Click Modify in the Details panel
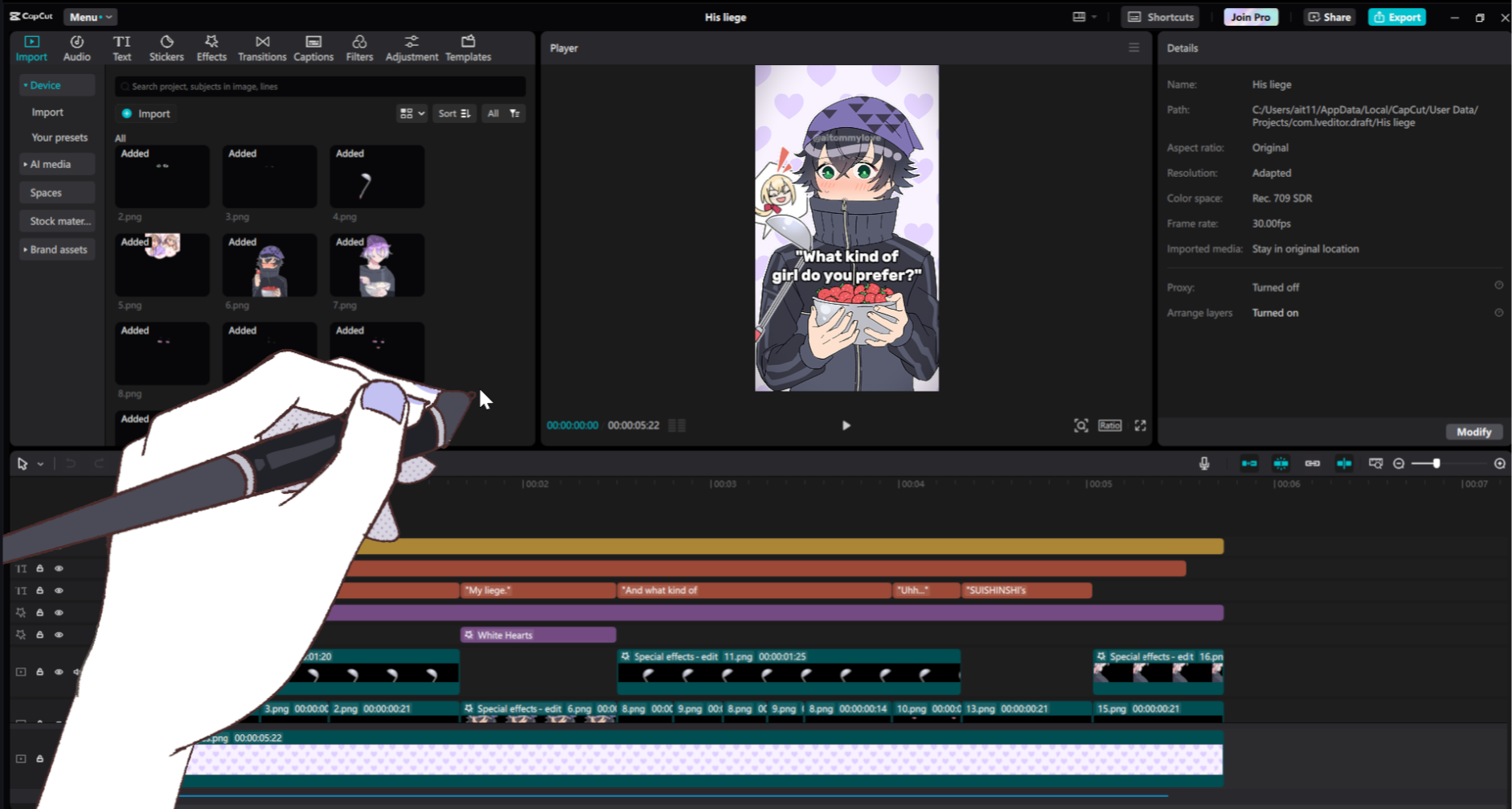The height and width of the screenshot is (809, 1512). [1474, 432]
